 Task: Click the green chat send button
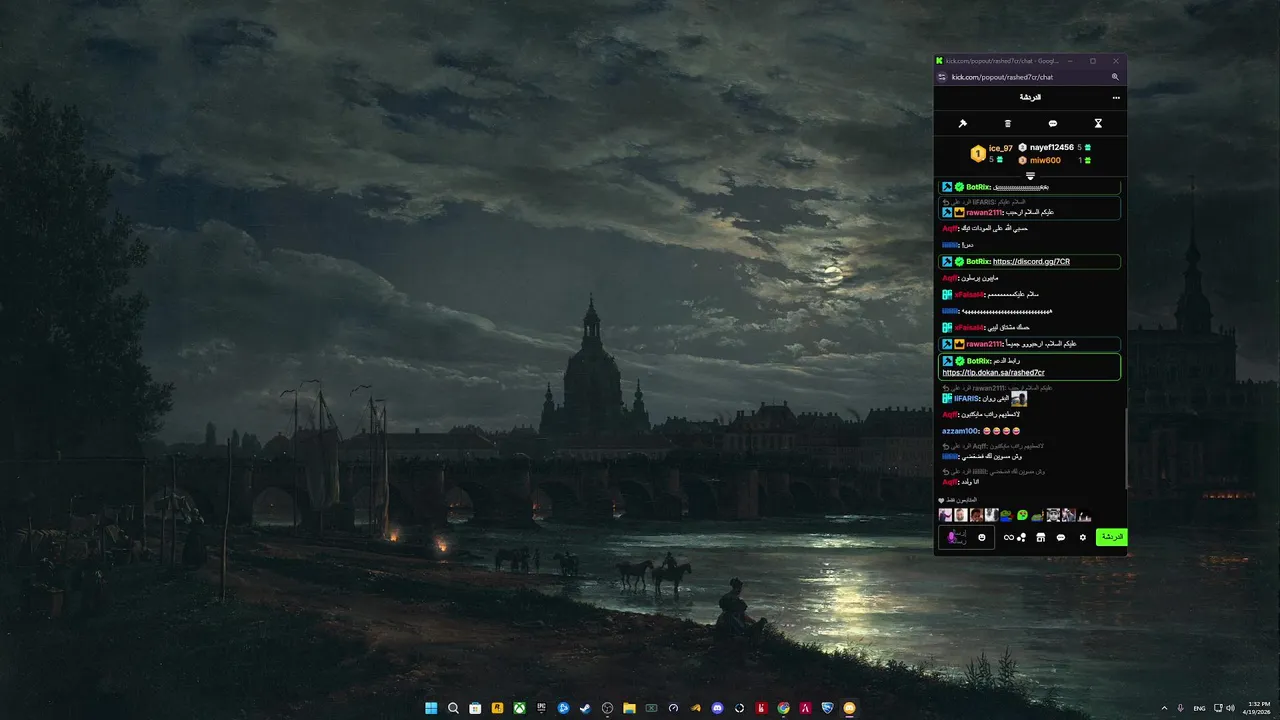click(1112, 537)
